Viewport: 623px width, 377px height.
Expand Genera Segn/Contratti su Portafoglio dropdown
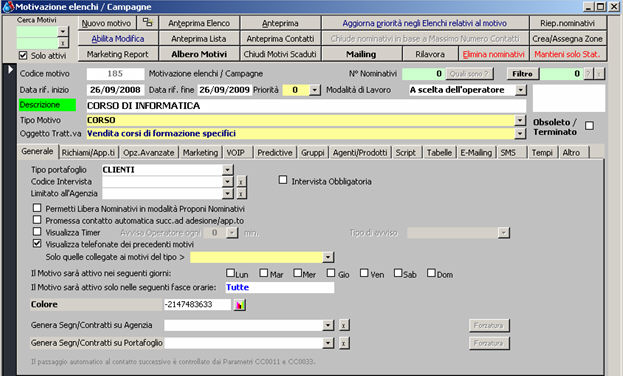(328, 343)
